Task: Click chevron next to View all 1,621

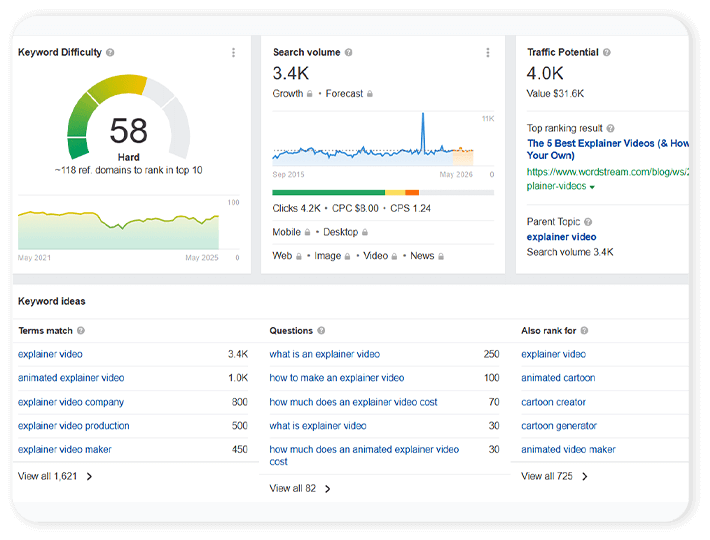Action: [x=89, y=476]
